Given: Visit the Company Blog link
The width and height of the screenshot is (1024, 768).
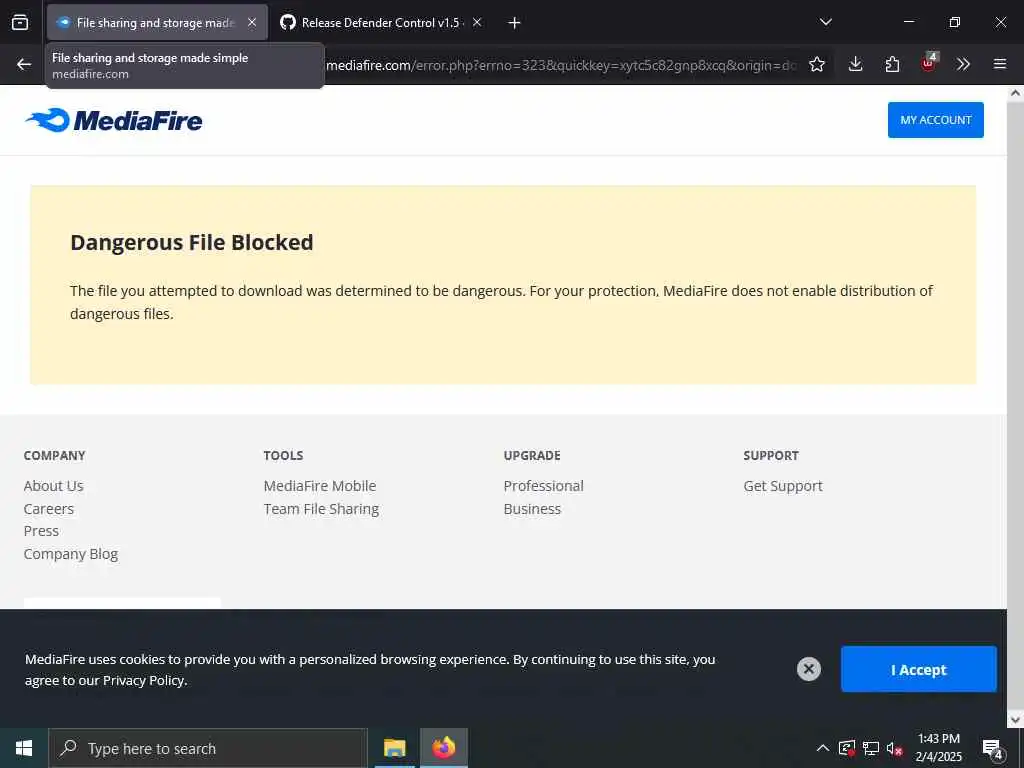Looking at the screenshot, I should tap(71, 554).
